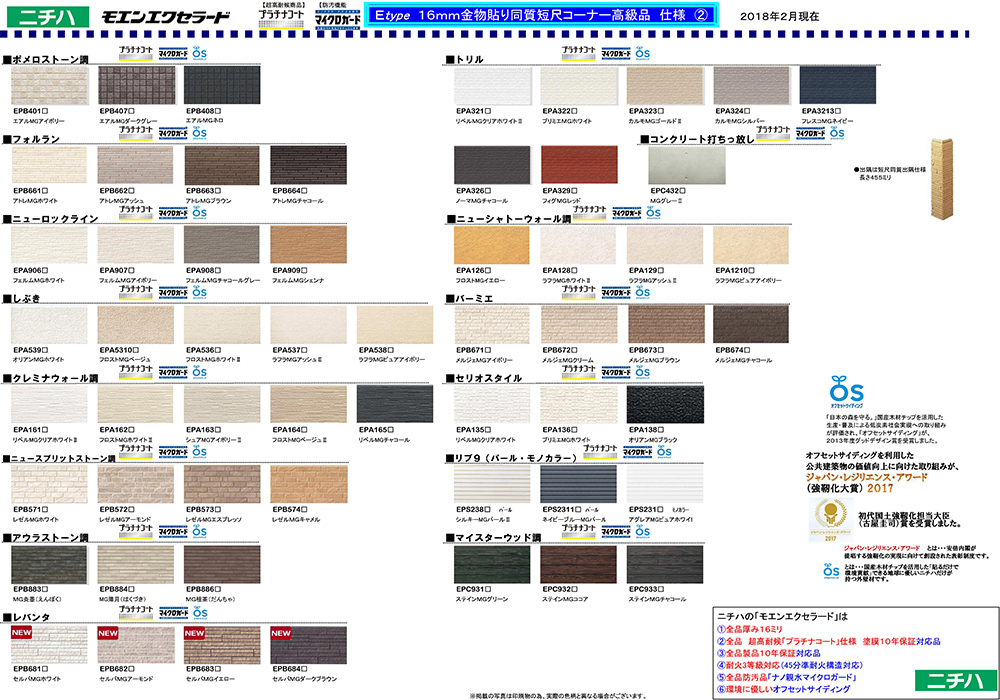Viewport: 1000px width, 700px height.
Task: Click the EPA5310 product code label
Action: coord(118,350)
